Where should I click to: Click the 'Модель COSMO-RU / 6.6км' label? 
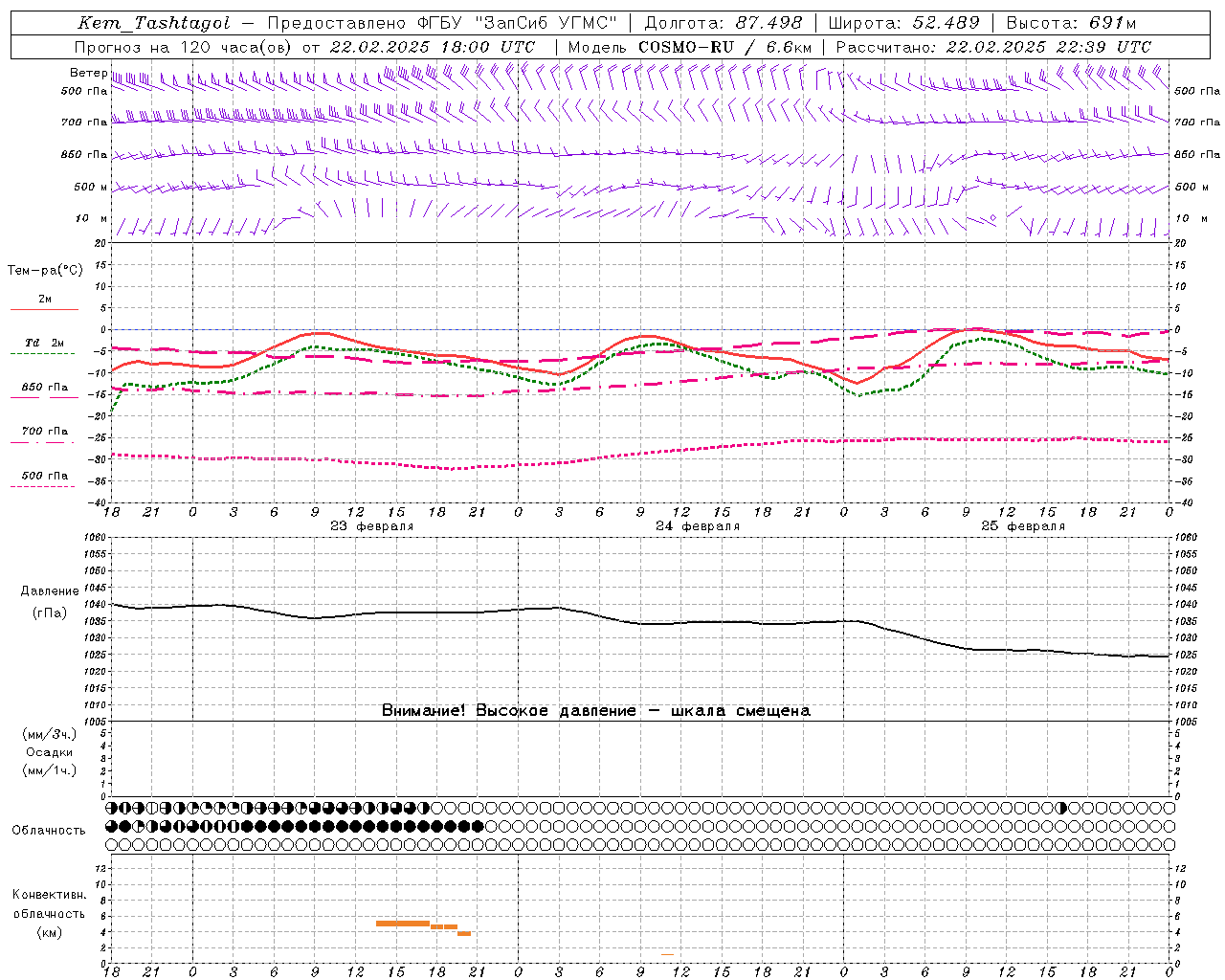tap(690, 47)
